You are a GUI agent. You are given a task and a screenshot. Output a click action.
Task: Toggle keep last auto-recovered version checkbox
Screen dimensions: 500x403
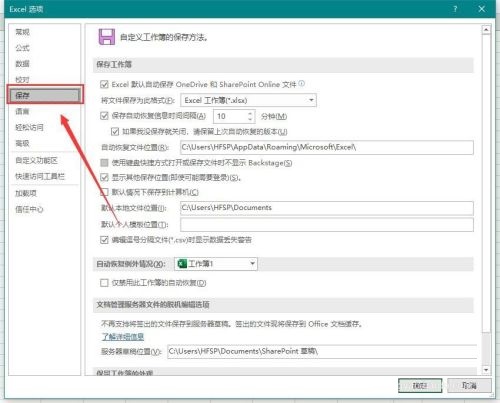coord(115,132)
